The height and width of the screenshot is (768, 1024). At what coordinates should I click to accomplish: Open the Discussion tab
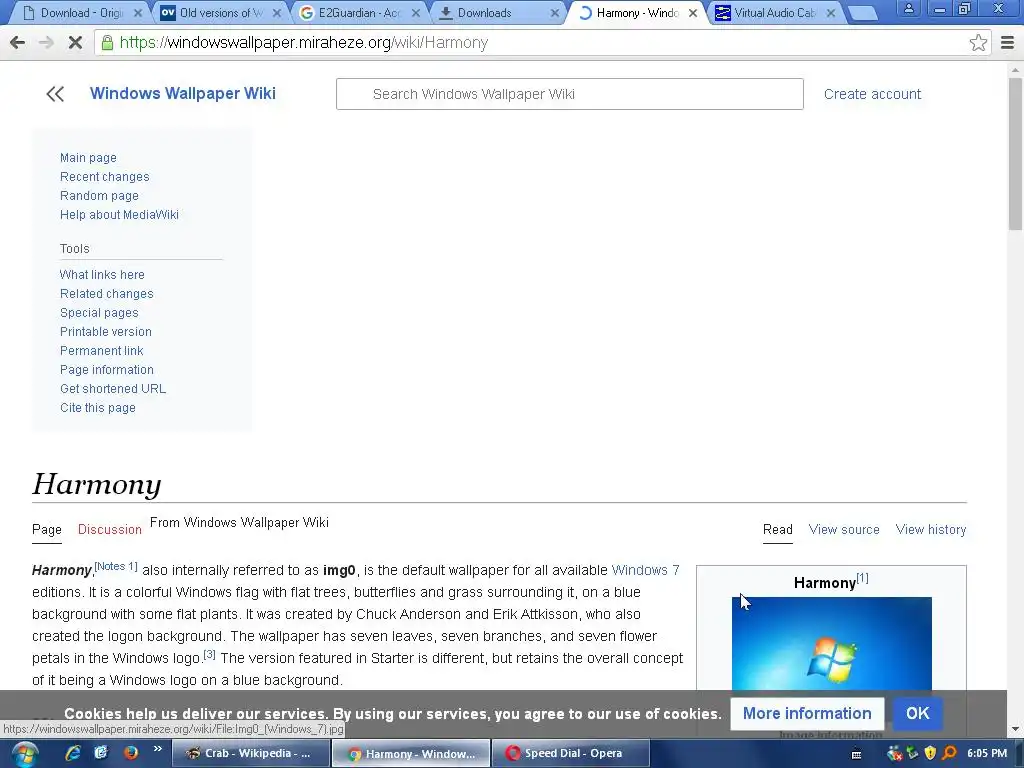pos(110,530)
